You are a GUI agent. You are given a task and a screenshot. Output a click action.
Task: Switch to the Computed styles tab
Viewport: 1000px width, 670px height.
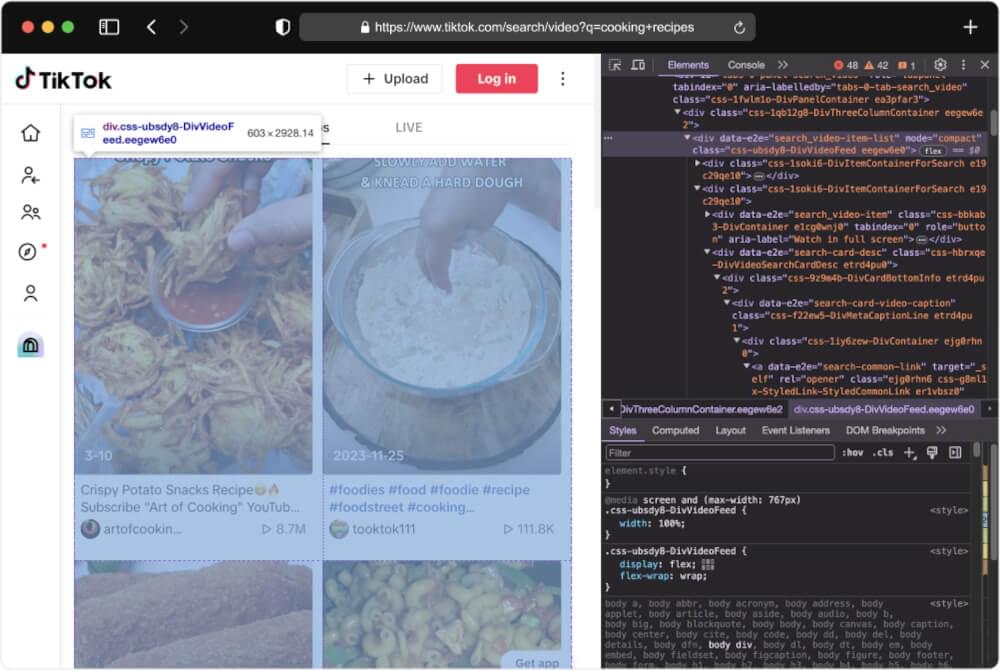(675, 430)
